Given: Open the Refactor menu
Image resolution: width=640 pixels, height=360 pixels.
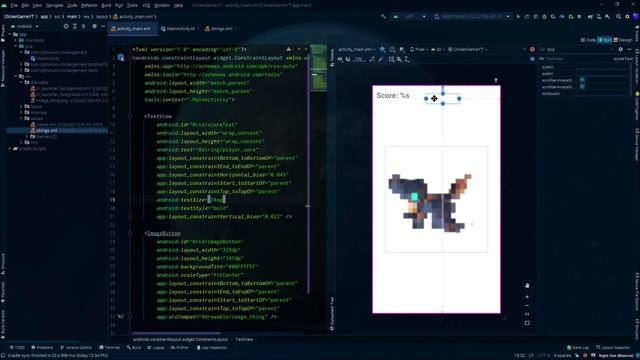Looking at the screenshot, I should [x=89, y=5].
